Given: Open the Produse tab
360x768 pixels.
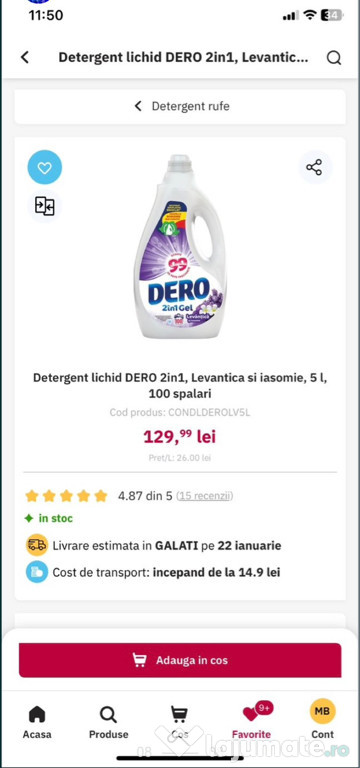Looking at the screenshot, I should [108, 721].
